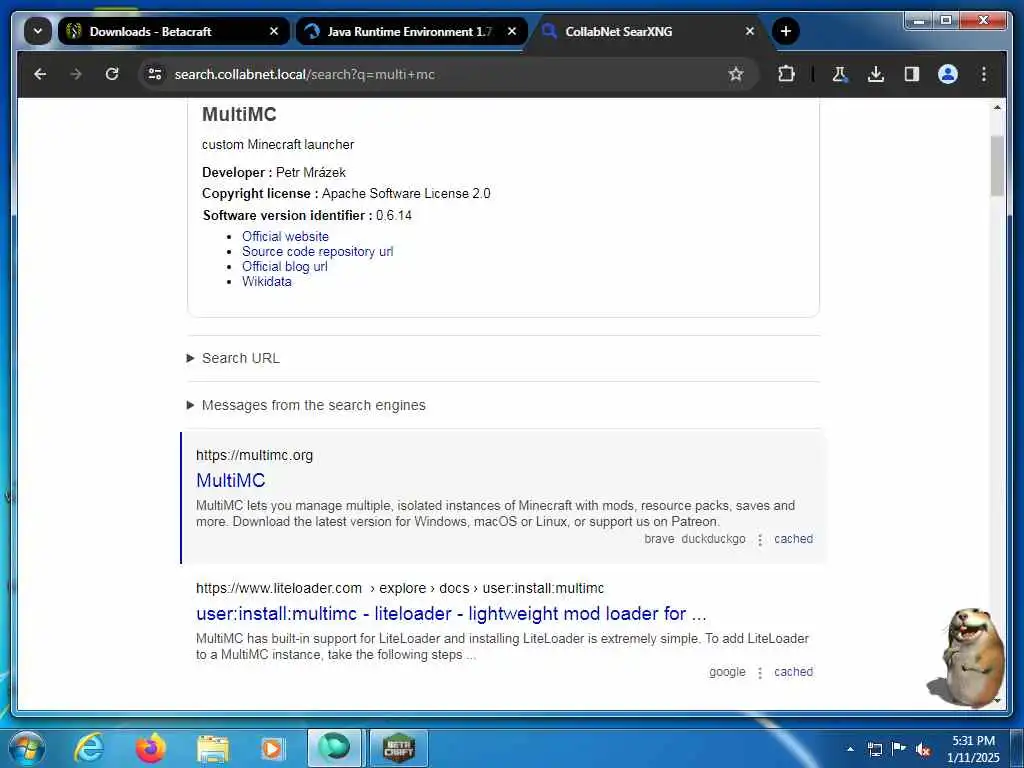Open a new browser tab
Viewport: 1024px width, 768px height.
[x=786, y=31]
